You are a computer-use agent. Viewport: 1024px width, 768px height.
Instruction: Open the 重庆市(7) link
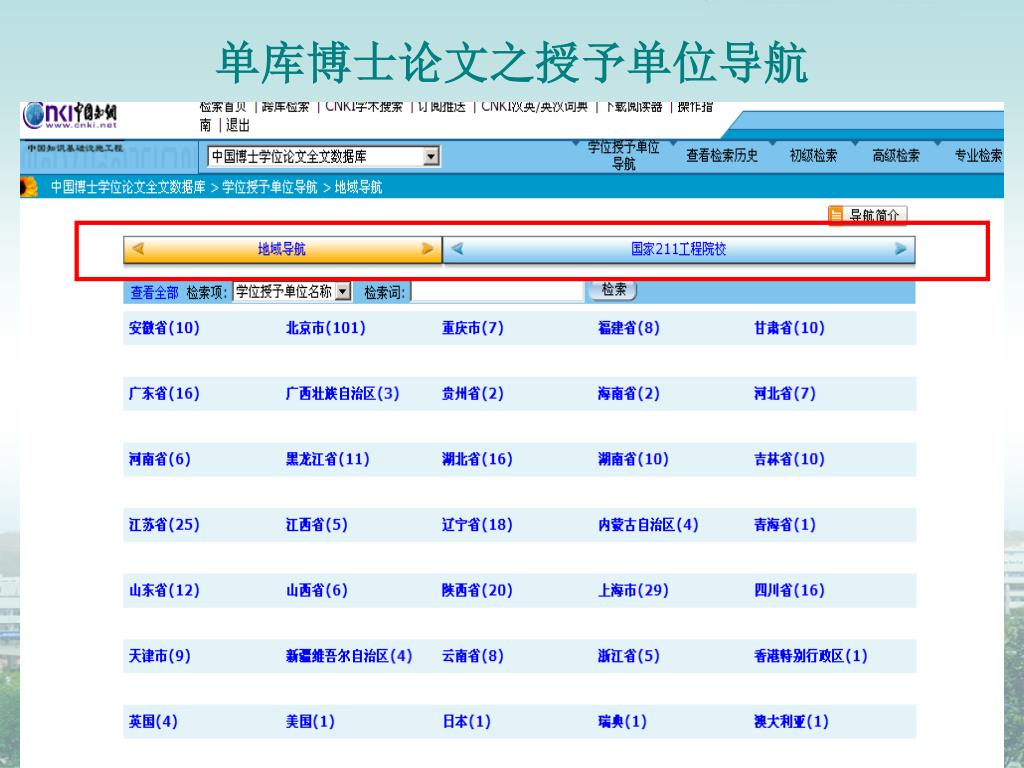point(473,328)
